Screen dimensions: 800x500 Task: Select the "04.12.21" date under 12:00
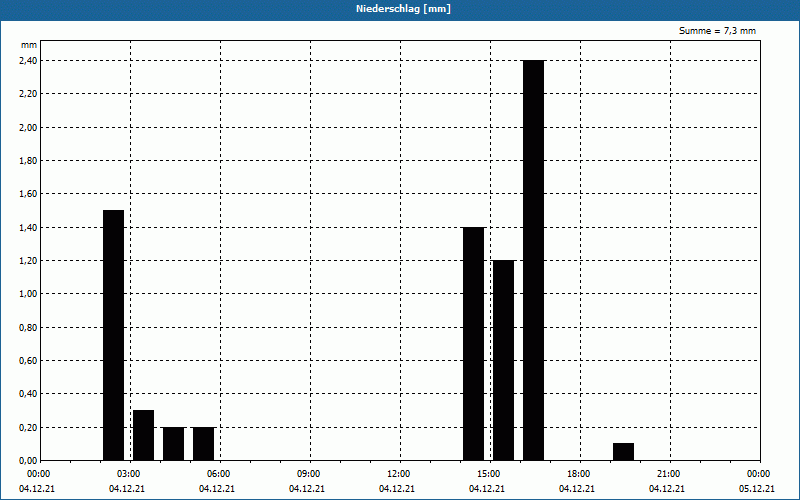pos(397,489)
